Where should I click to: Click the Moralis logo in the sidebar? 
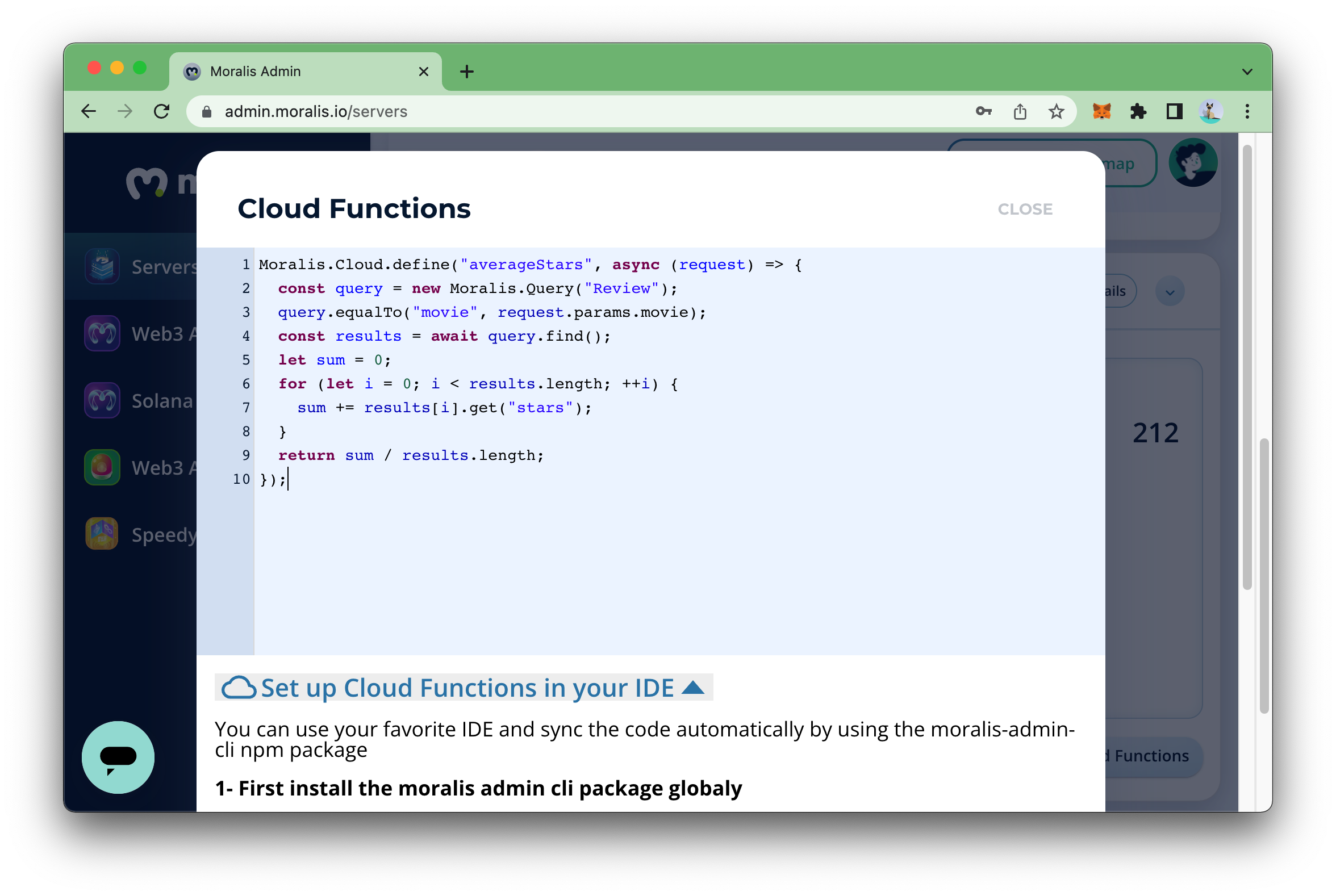point(161,183)
